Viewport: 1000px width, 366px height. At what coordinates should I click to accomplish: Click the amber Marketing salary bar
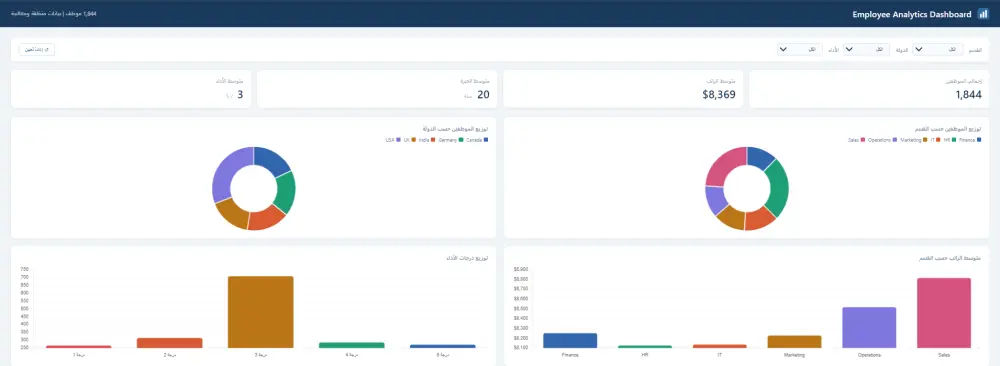coord(794,341)
